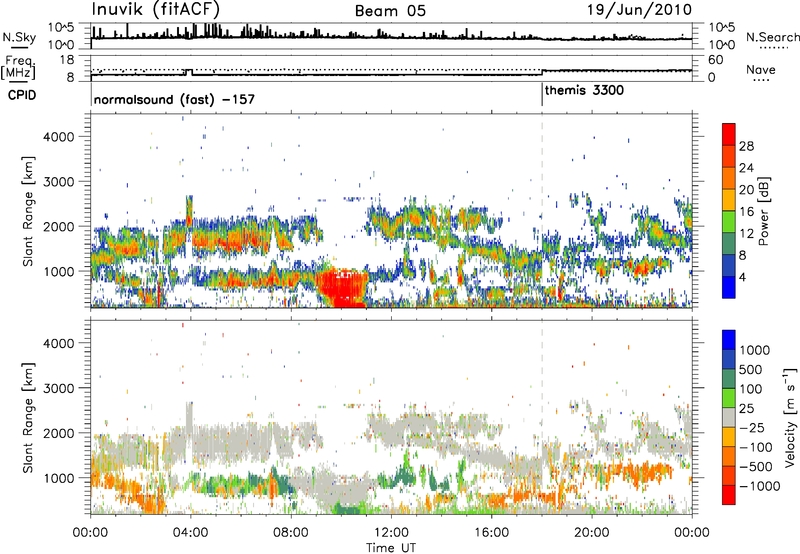This screenshot has width=800, height=554.
Task: Click the '20:00' time axis label
Action: coord(591,533)
